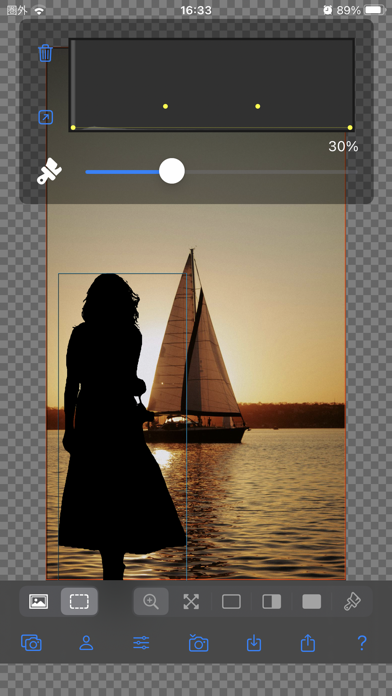
Task: Tap the fit-to-screen arrows icon
Action: coord(191,601)
